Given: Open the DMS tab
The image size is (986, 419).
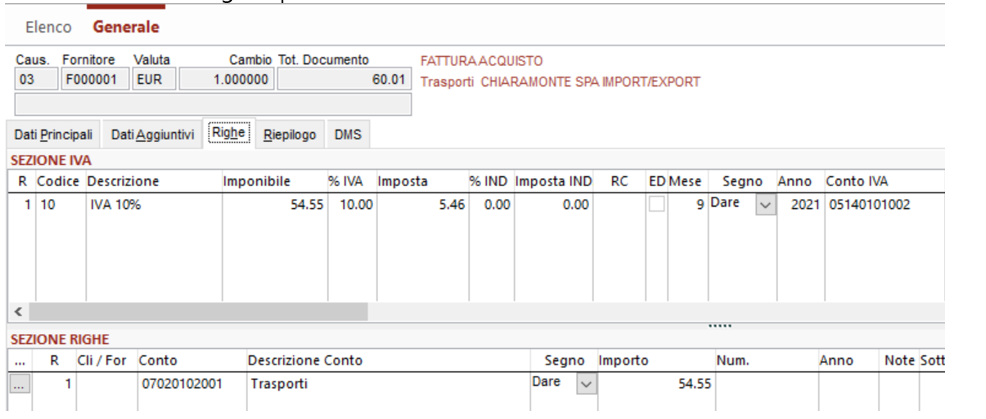Looking at the screenshot, I should (348, 135).
